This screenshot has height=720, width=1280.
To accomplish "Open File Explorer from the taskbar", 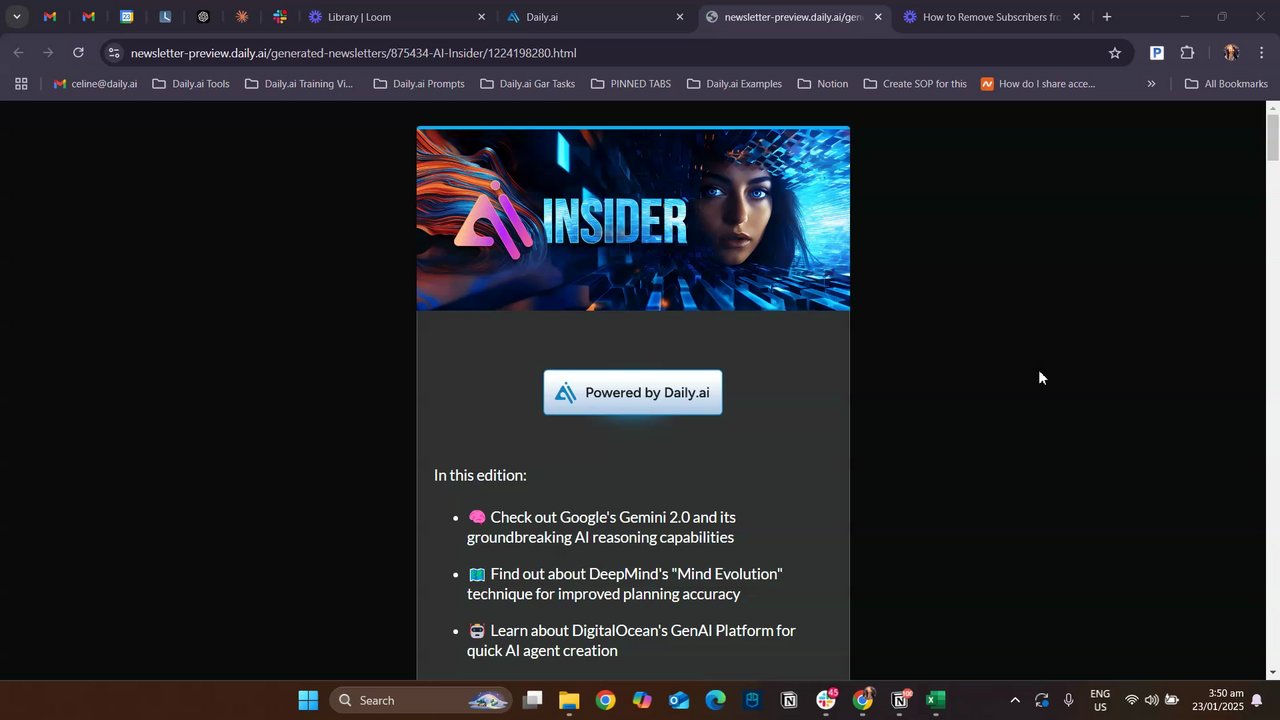I will [x=569, y=700].
